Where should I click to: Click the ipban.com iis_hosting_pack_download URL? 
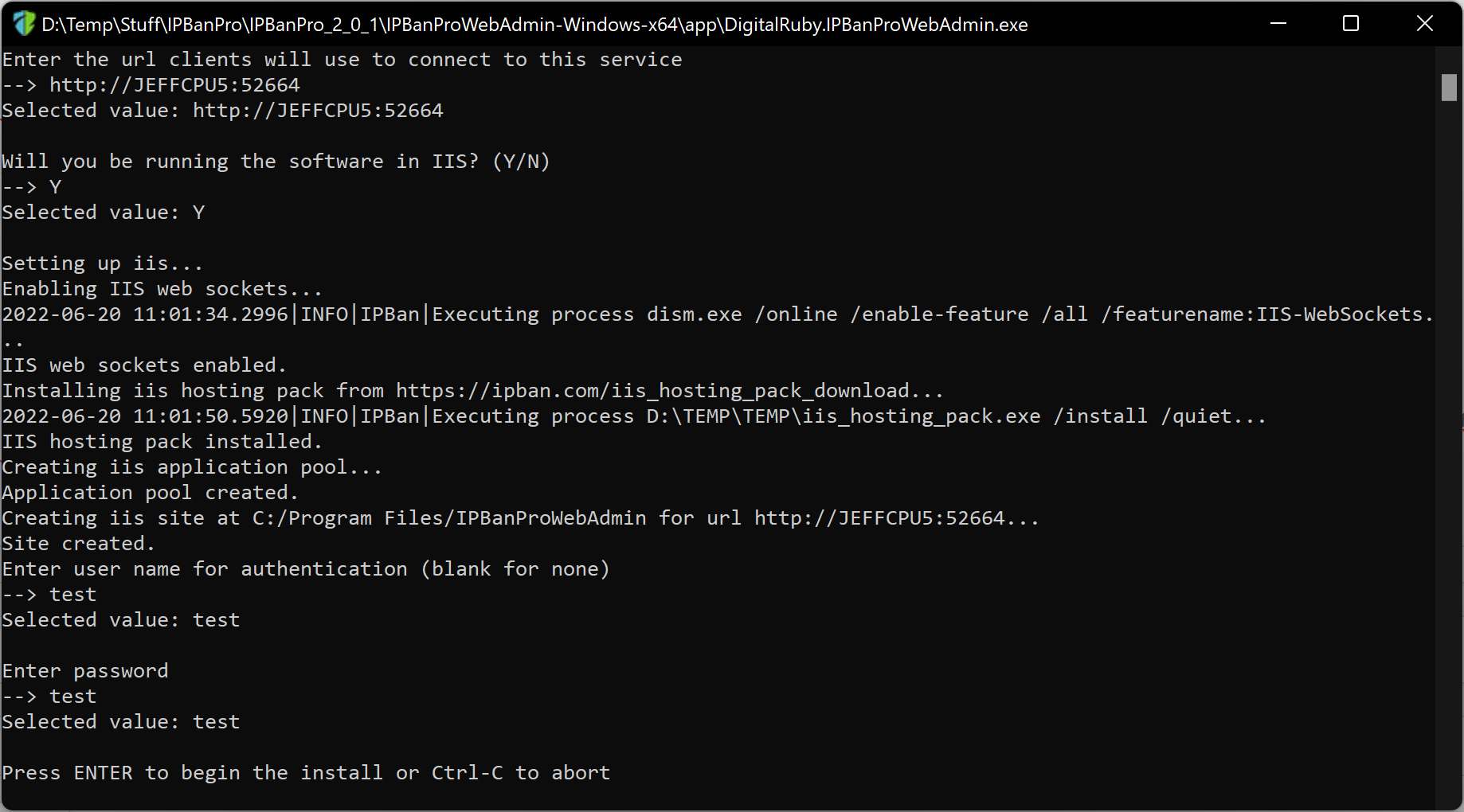[x=652, y=391]
